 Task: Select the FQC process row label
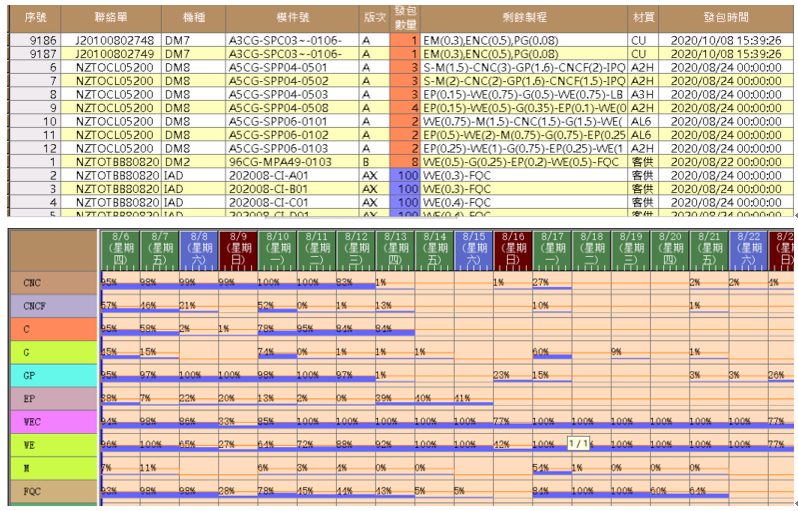point(54,492)
